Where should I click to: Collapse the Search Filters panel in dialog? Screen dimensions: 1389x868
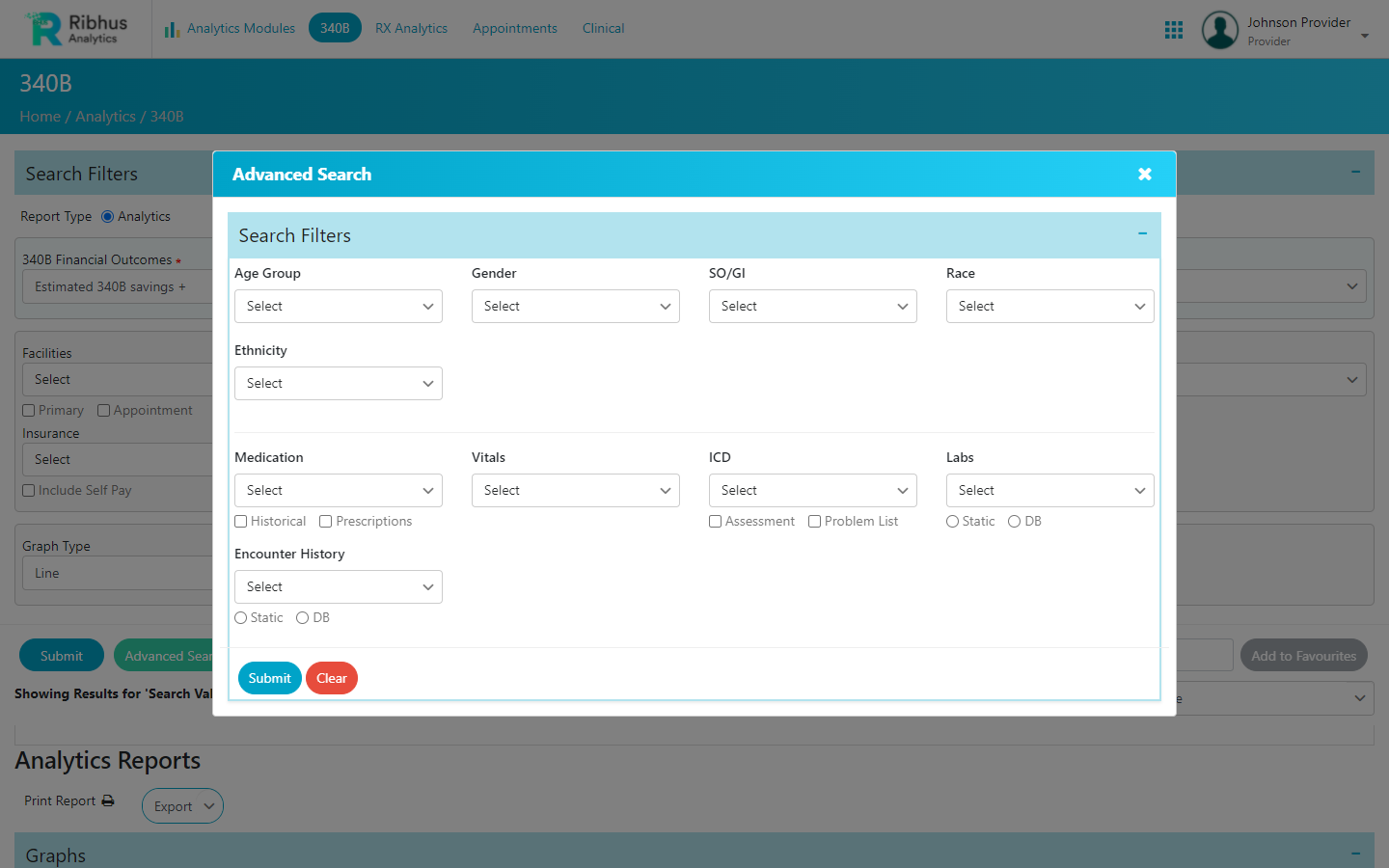pos(1142,234)
